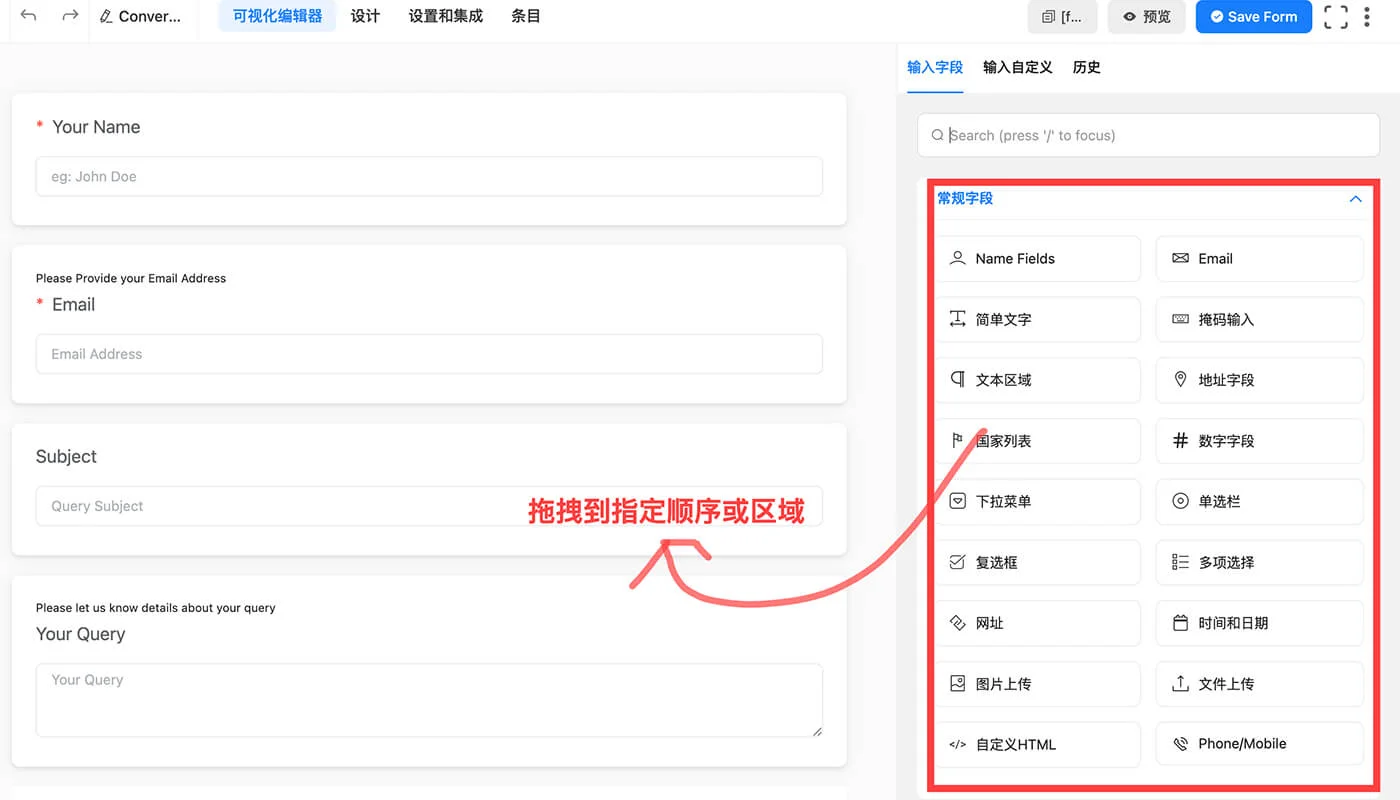Viewport: 1400px width, 800px height.
Task: Add a 时间和日期 (time and date) field
Action: pyautogui.click(x=1258, y=622)
